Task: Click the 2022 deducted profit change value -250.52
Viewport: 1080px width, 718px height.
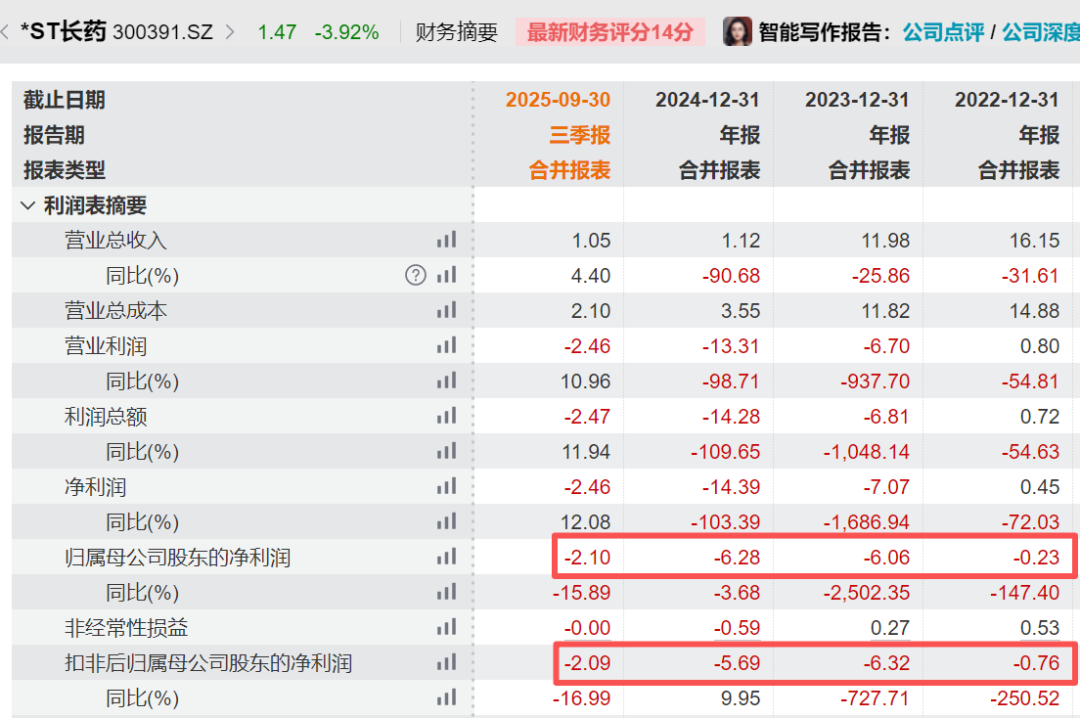Action: tap(1024, 698)
